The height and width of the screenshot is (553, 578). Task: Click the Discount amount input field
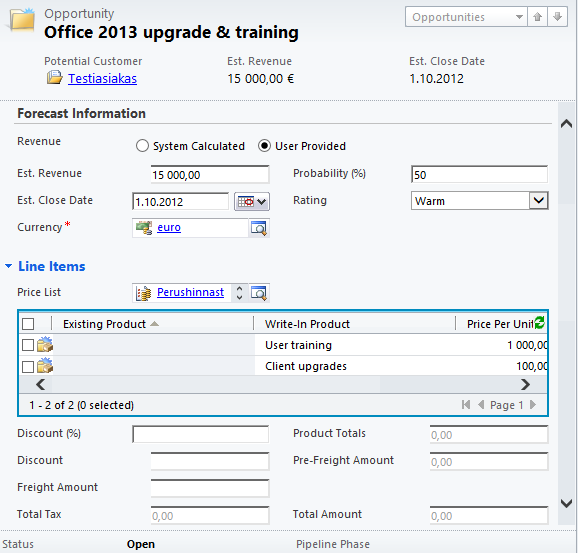coord(210,461)
